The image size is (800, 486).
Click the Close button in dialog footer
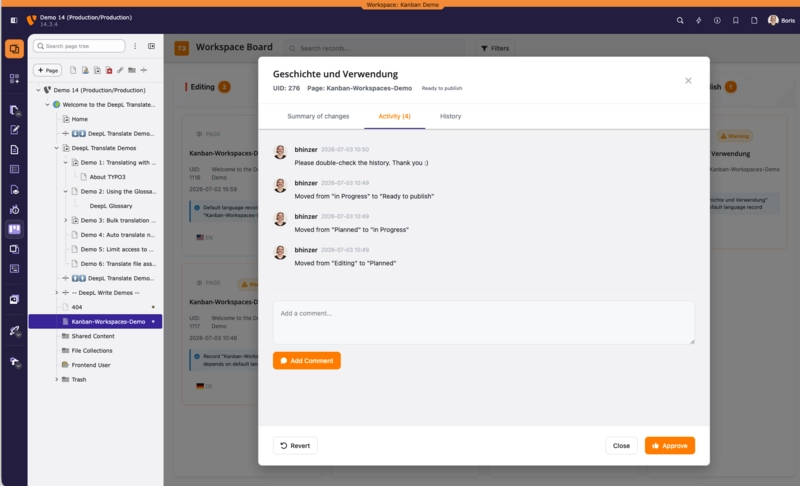[x=621, y=446]
